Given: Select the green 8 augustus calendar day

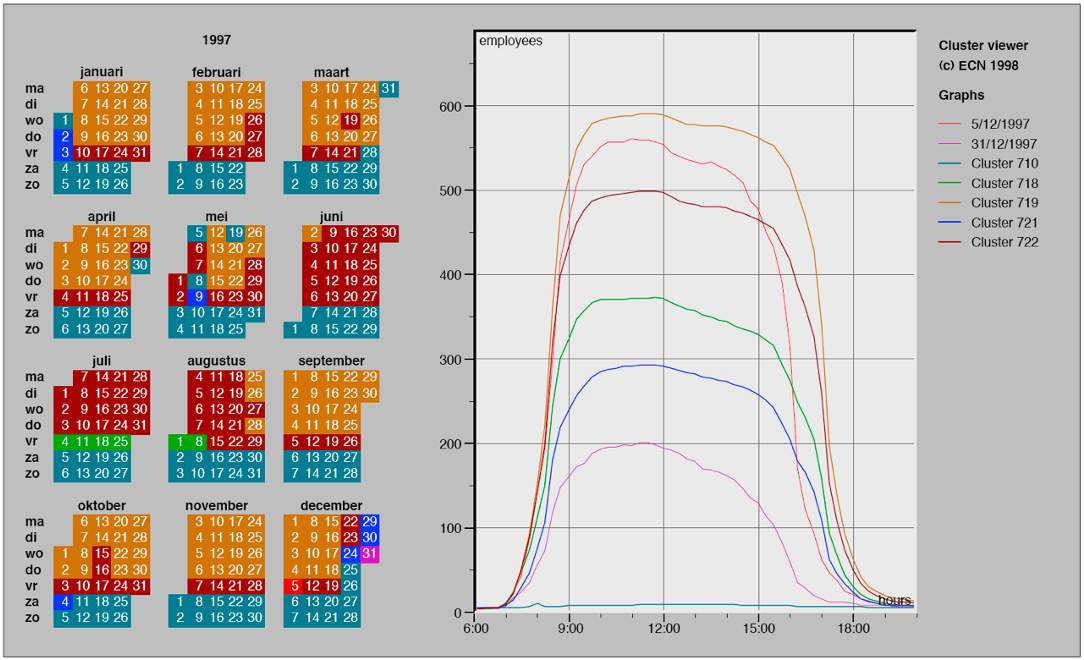Looking at the screenshot, I should pyautogui.click(x=199, y=441).
